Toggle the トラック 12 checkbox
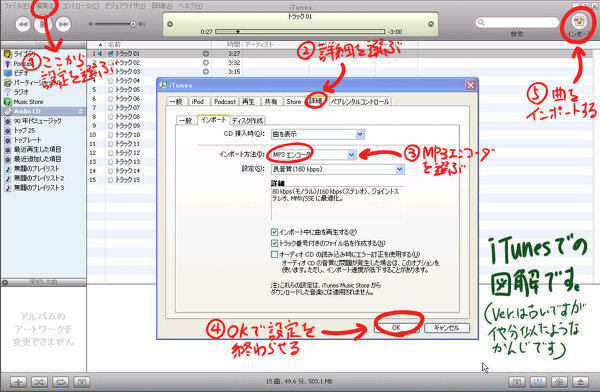 point(110,153)
